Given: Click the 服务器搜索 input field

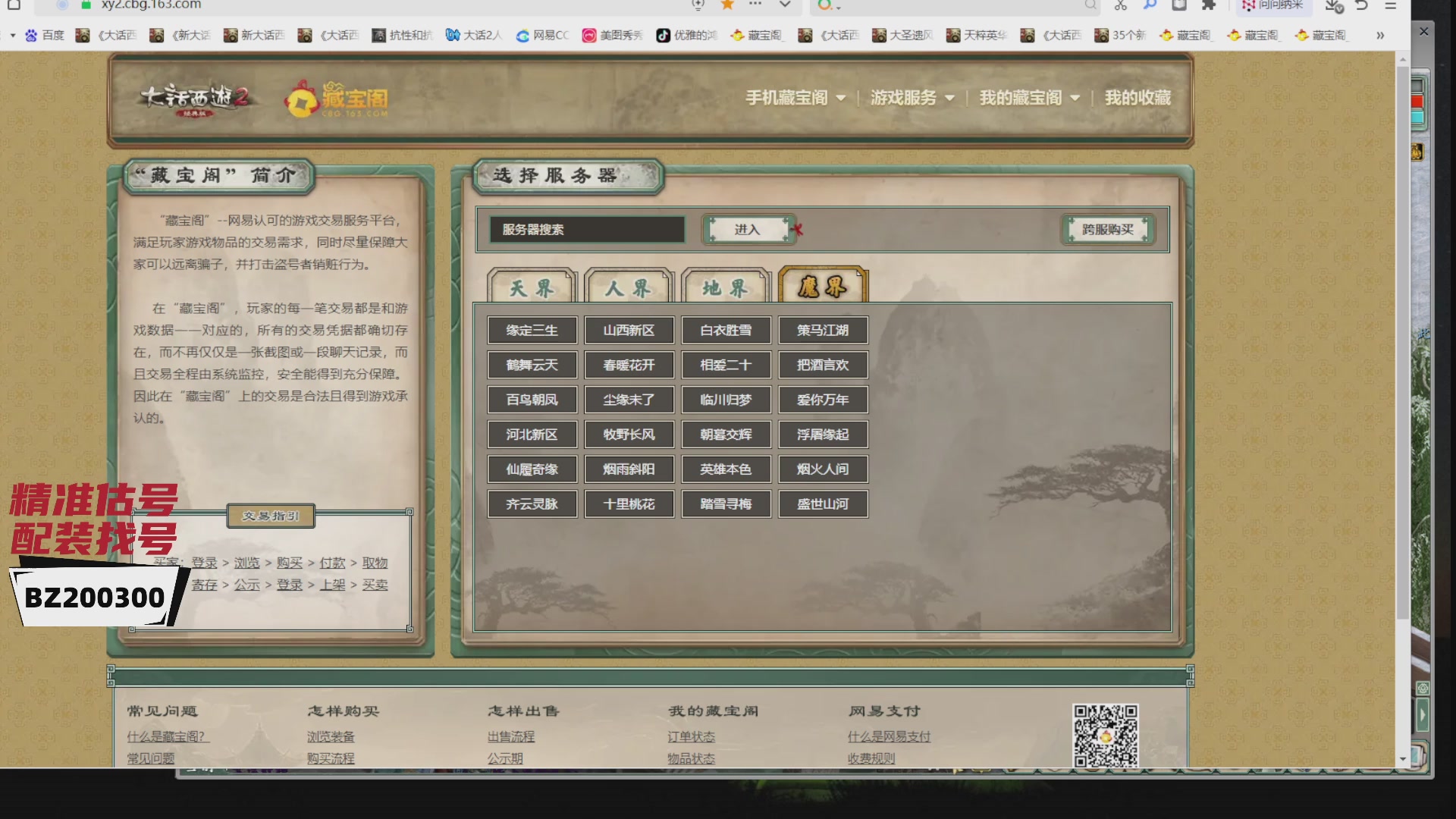Looking at the screenshot, I should click(x=586, y=229).
